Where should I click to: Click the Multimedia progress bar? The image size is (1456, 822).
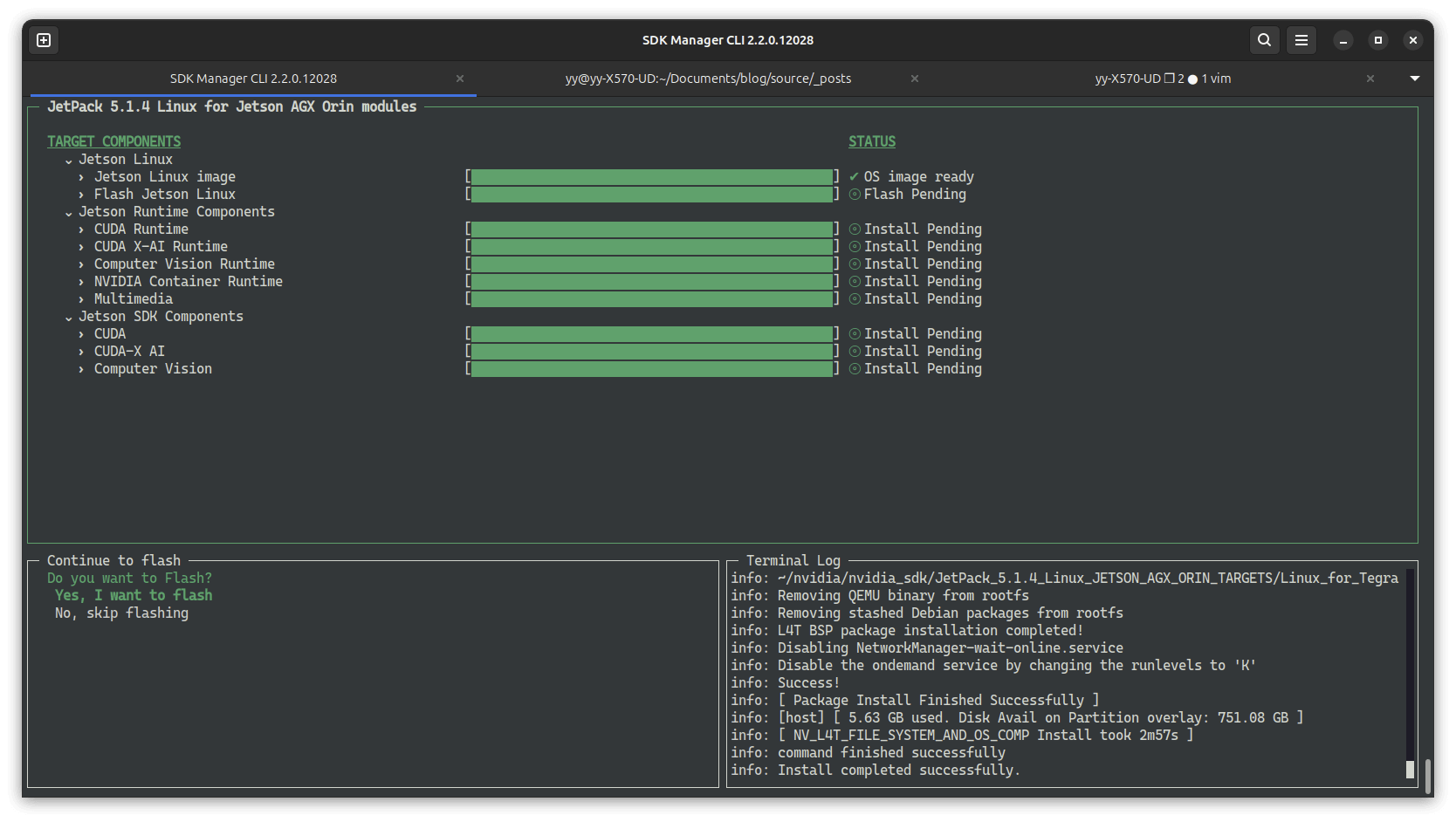652,299
